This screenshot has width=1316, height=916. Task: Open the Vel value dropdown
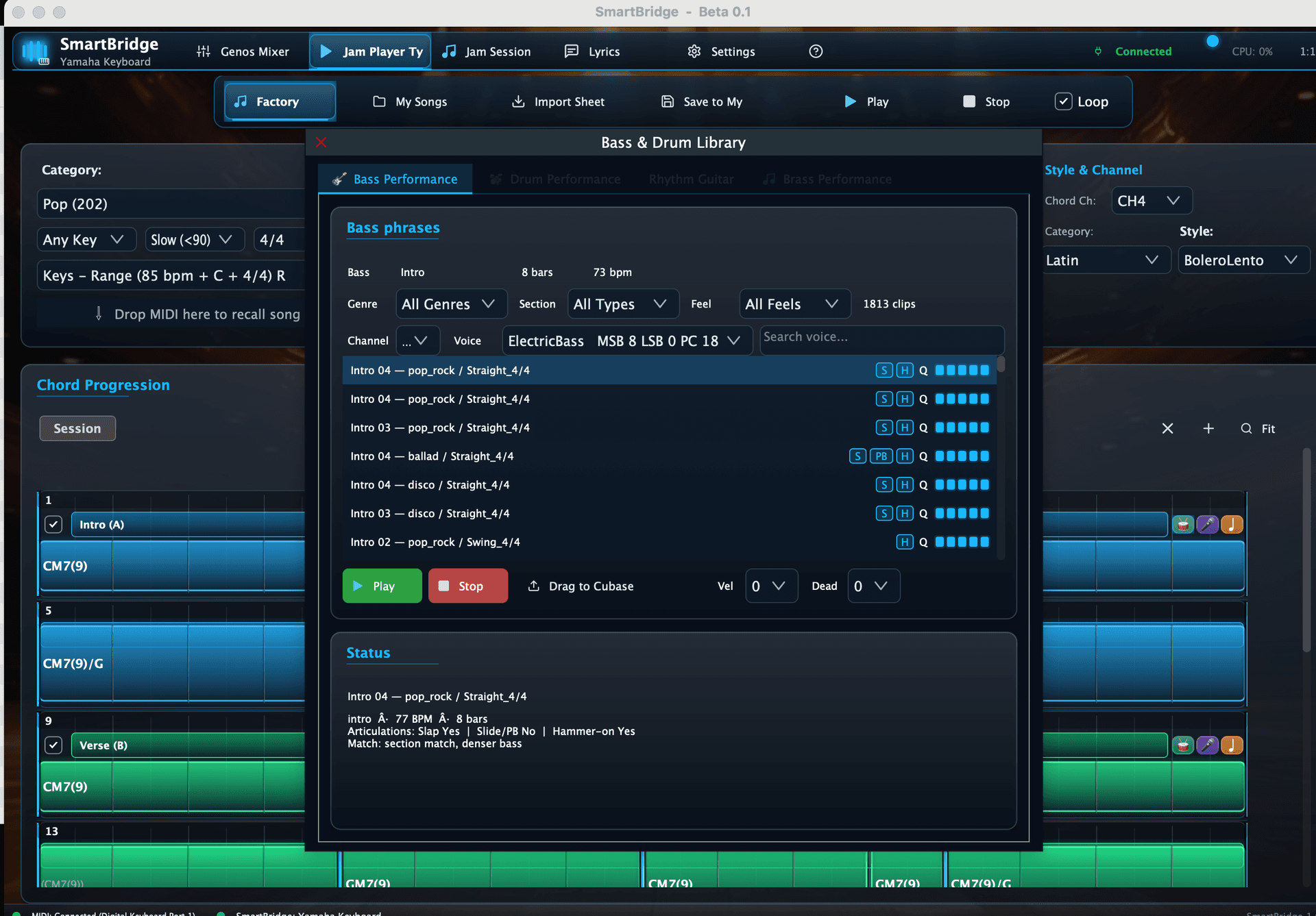(x=771, y=586)
